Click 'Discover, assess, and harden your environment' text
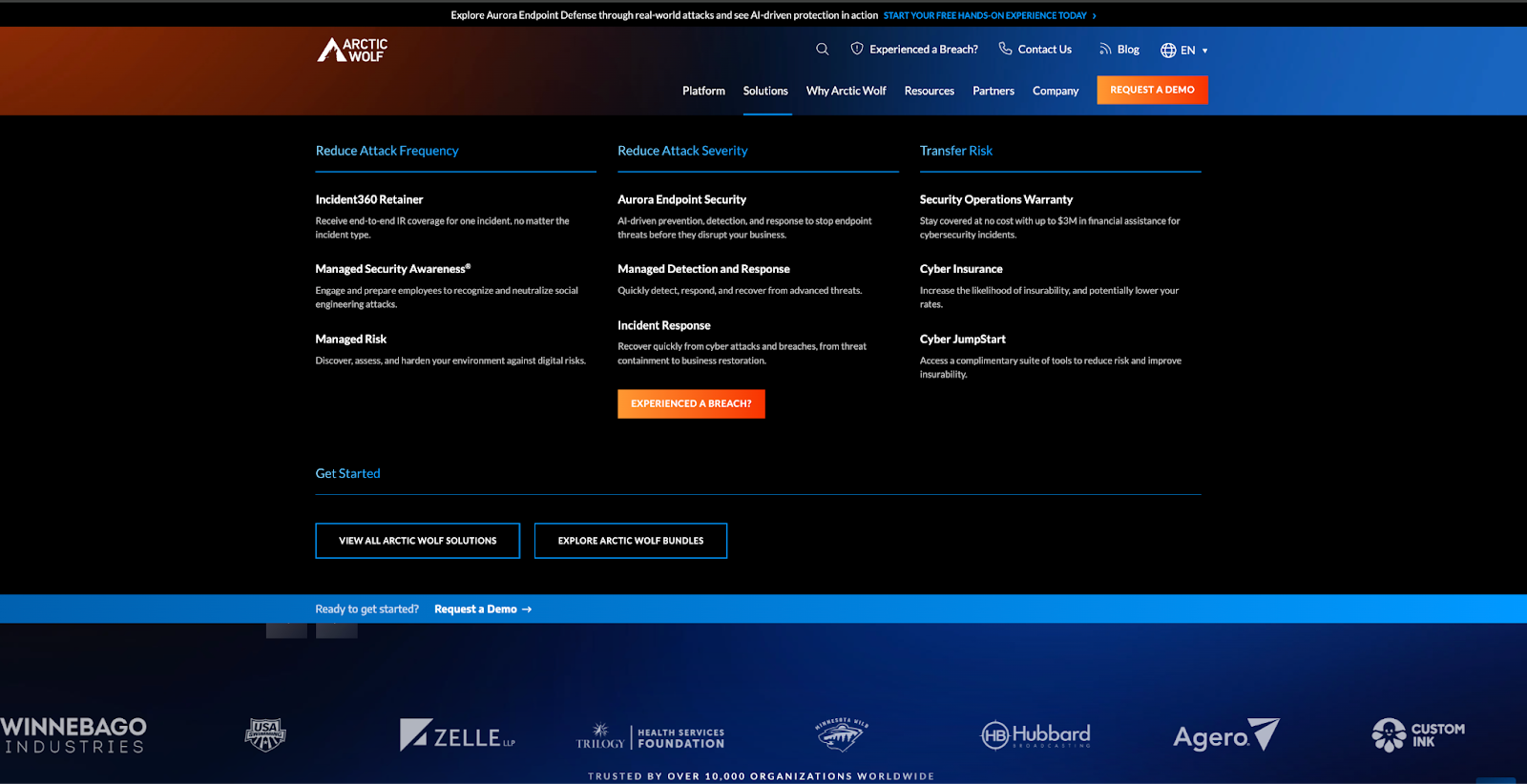The height and width of the screenshot is (784, 1527). coord(450,361)
